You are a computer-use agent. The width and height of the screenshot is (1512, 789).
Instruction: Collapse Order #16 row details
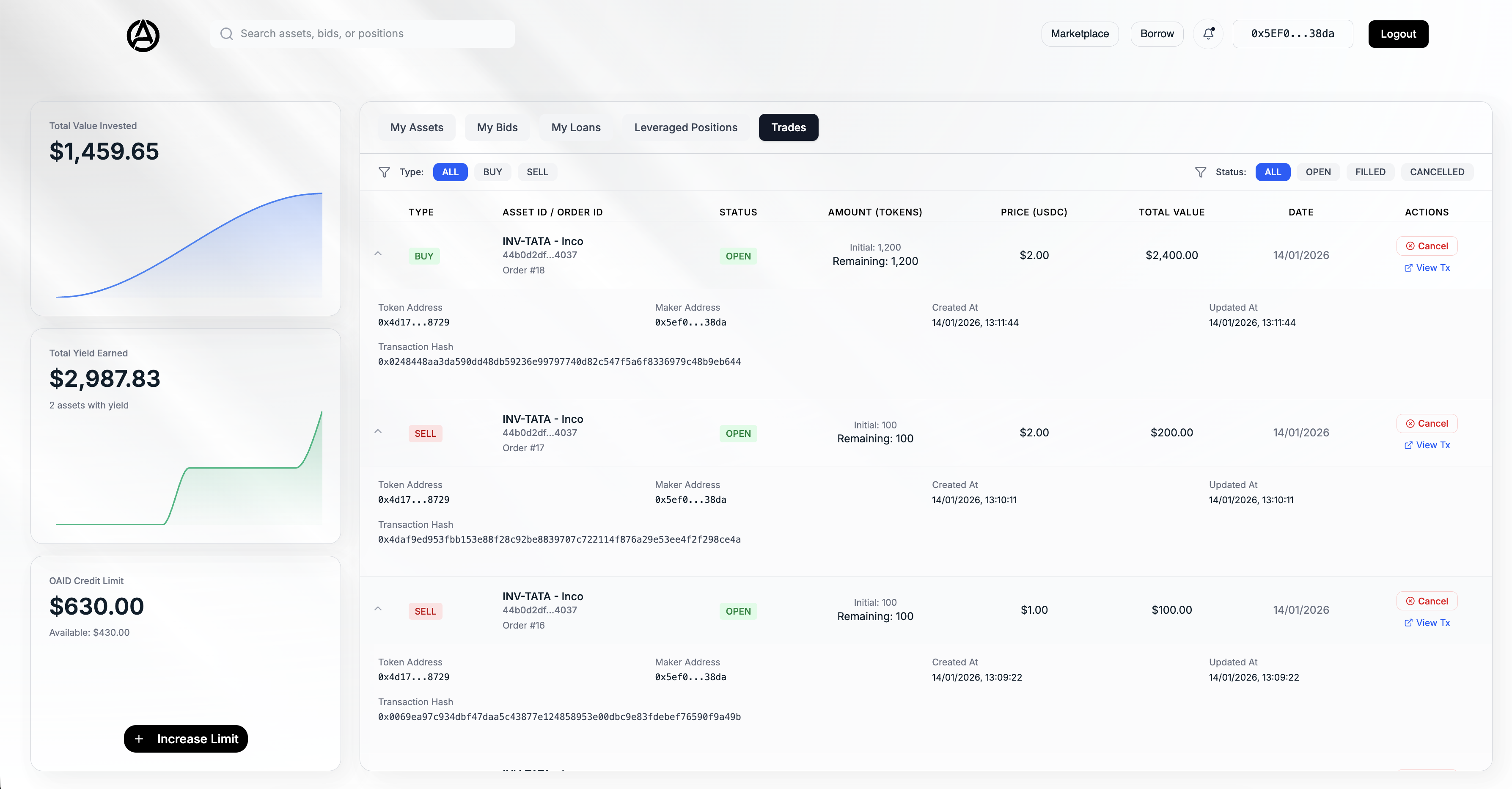[378, 609]
